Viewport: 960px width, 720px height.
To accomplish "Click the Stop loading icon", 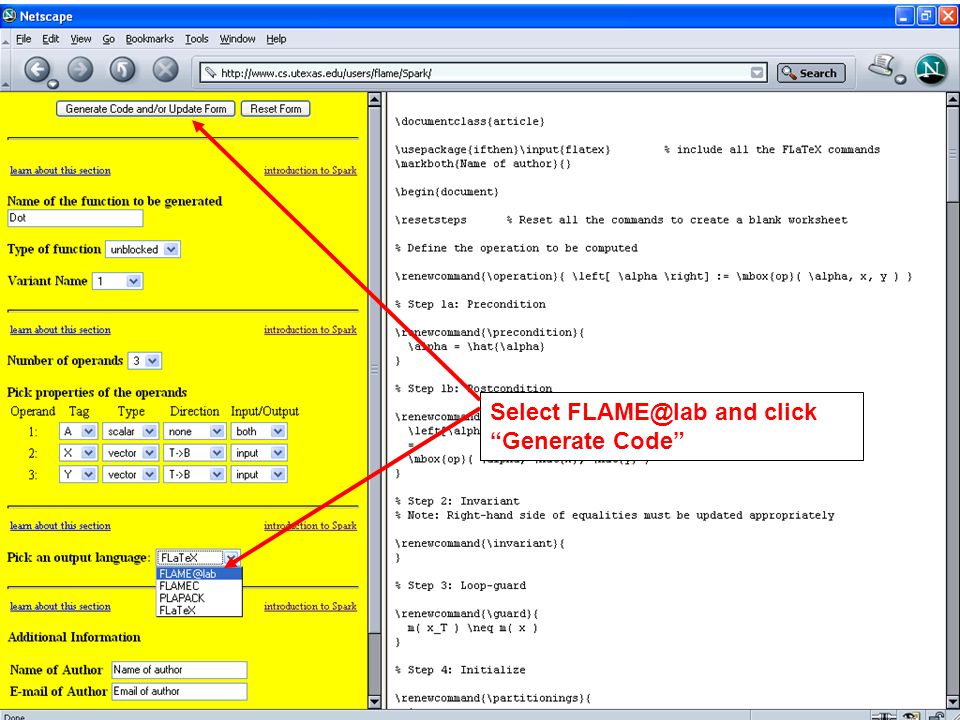I will point(165,70).
